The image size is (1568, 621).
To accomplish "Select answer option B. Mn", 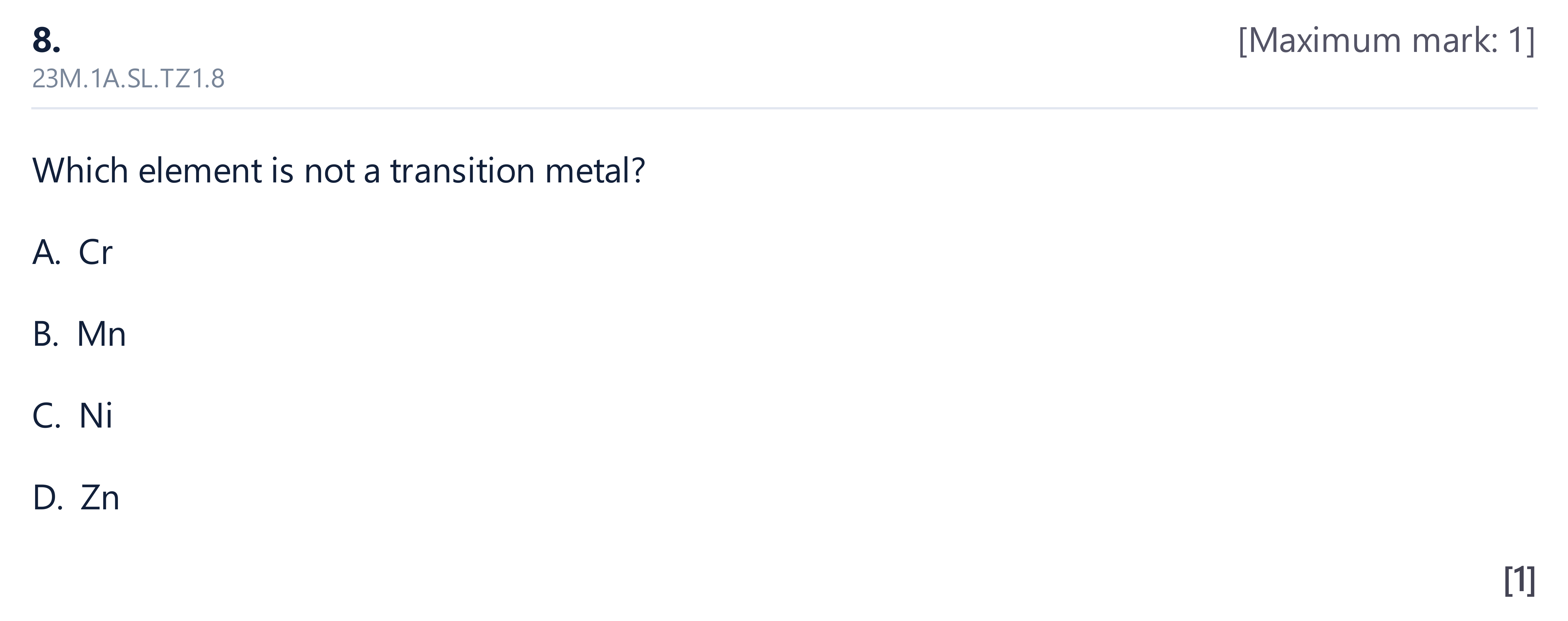I will point(79,334).
